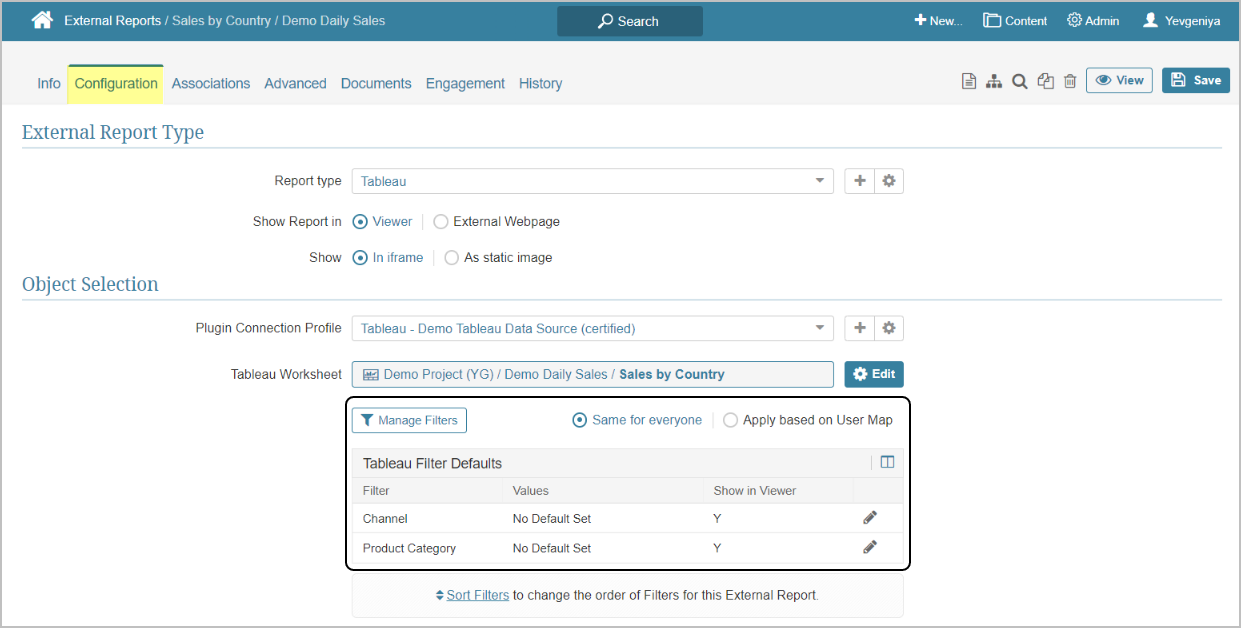
Task: Select the As static image option
Action: click(452, 258)
